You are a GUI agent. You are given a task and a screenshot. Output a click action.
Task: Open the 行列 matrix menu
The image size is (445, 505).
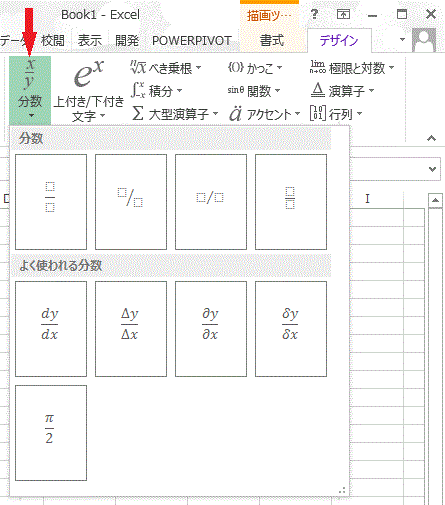(336, 114)
